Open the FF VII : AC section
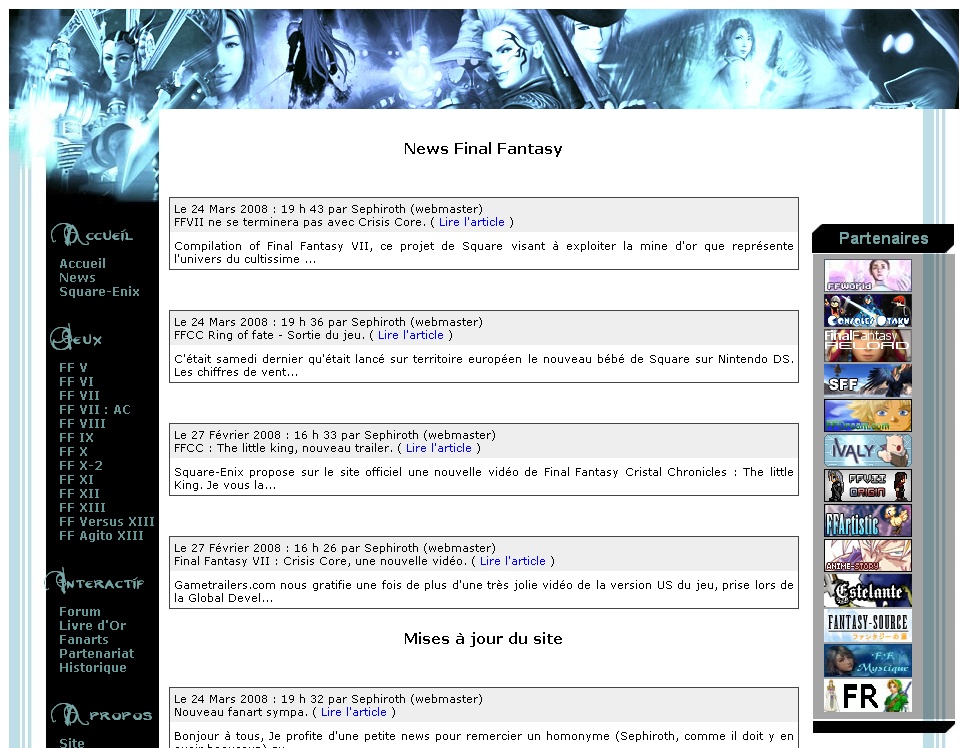The image size is (968, 748). click(x=94, y=410)
